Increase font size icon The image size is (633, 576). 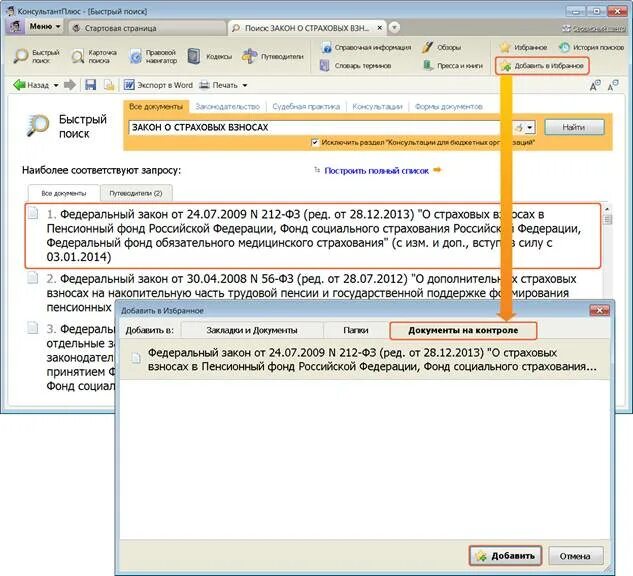[595, 85]
